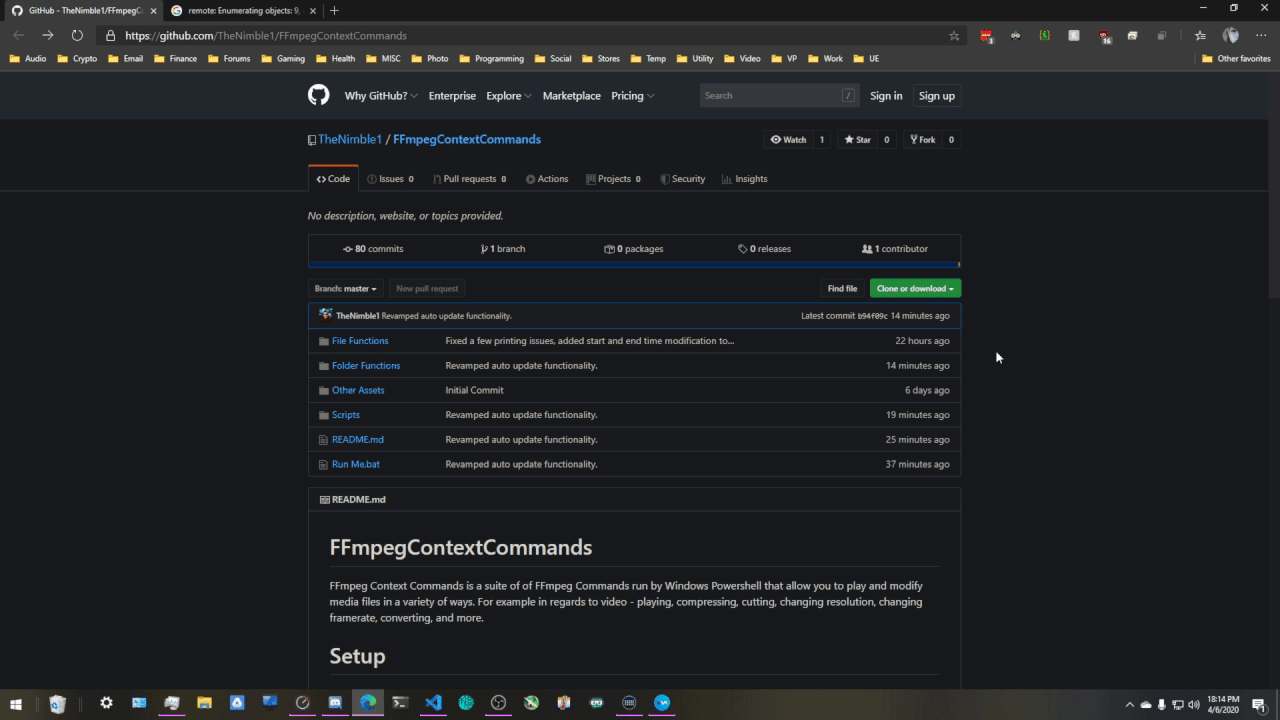Image resolution: width=1280 pixels, height=720 pixels.
Task: Open Run Me.bat file
Action: pos(356,465)
